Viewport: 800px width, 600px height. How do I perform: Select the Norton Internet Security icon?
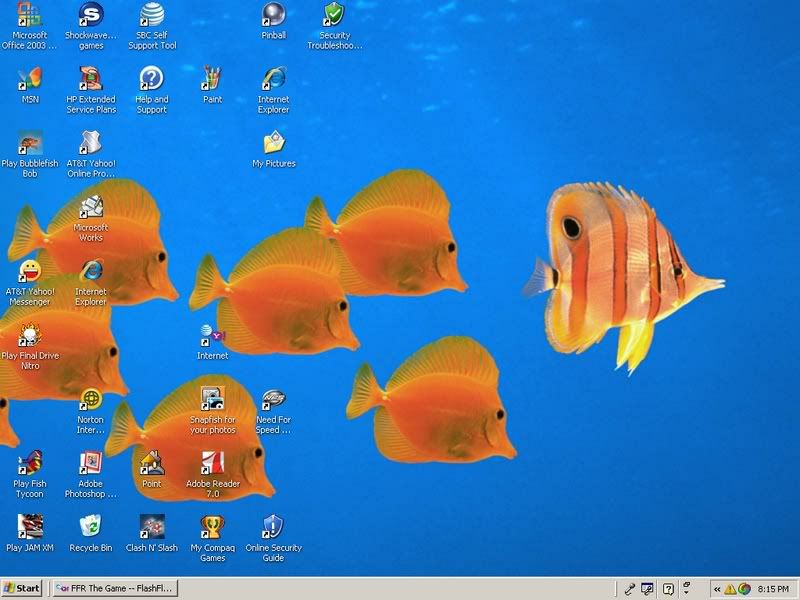(91, 400)
